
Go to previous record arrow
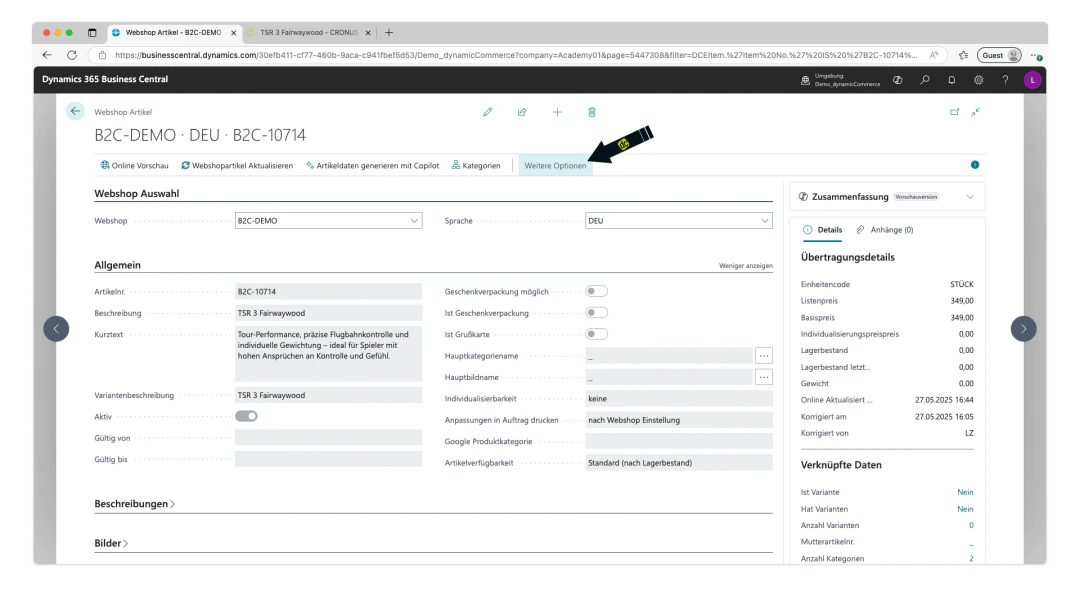click(56, 328)
